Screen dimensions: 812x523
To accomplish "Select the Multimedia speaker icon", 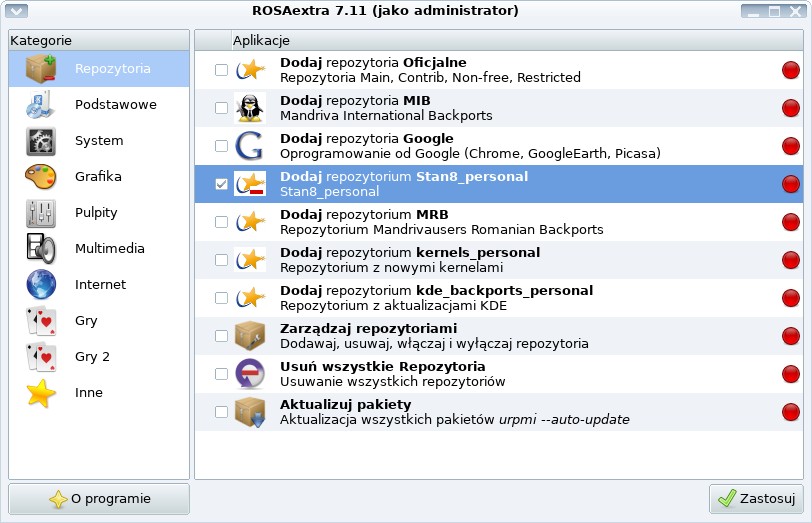I will [41, 249].
